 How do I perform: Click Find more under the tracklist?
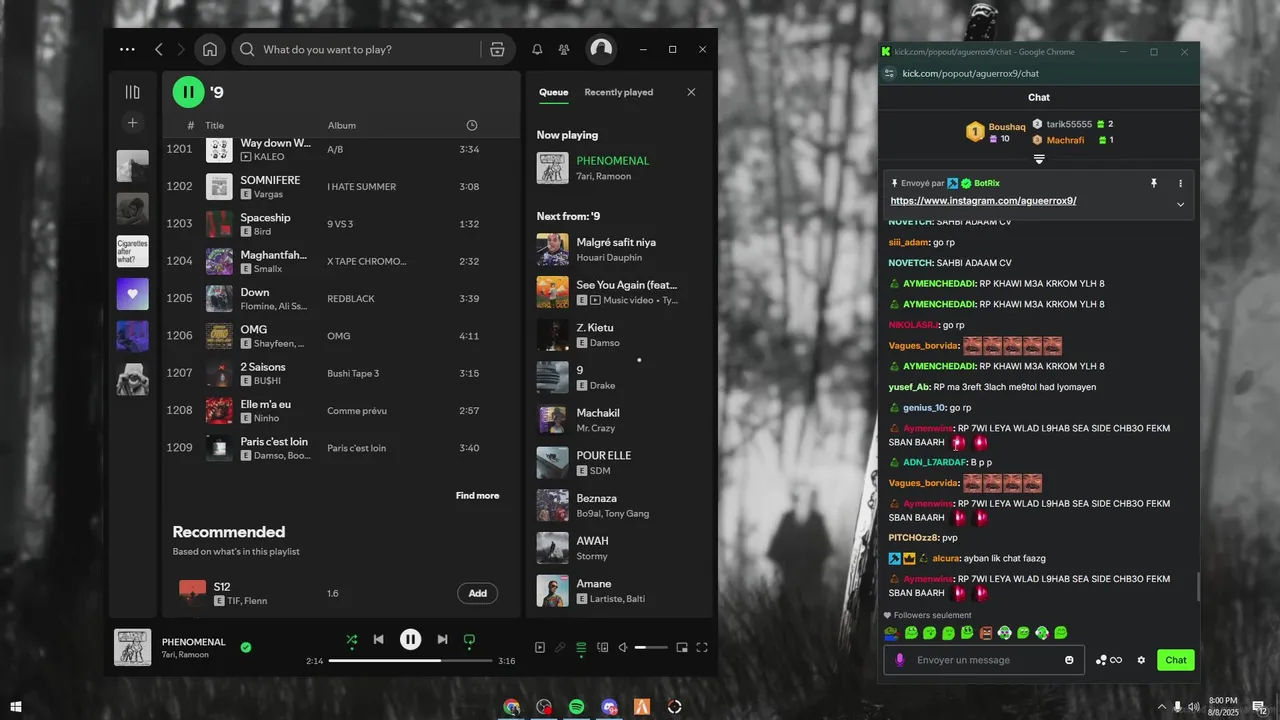[x=477, y=496]
